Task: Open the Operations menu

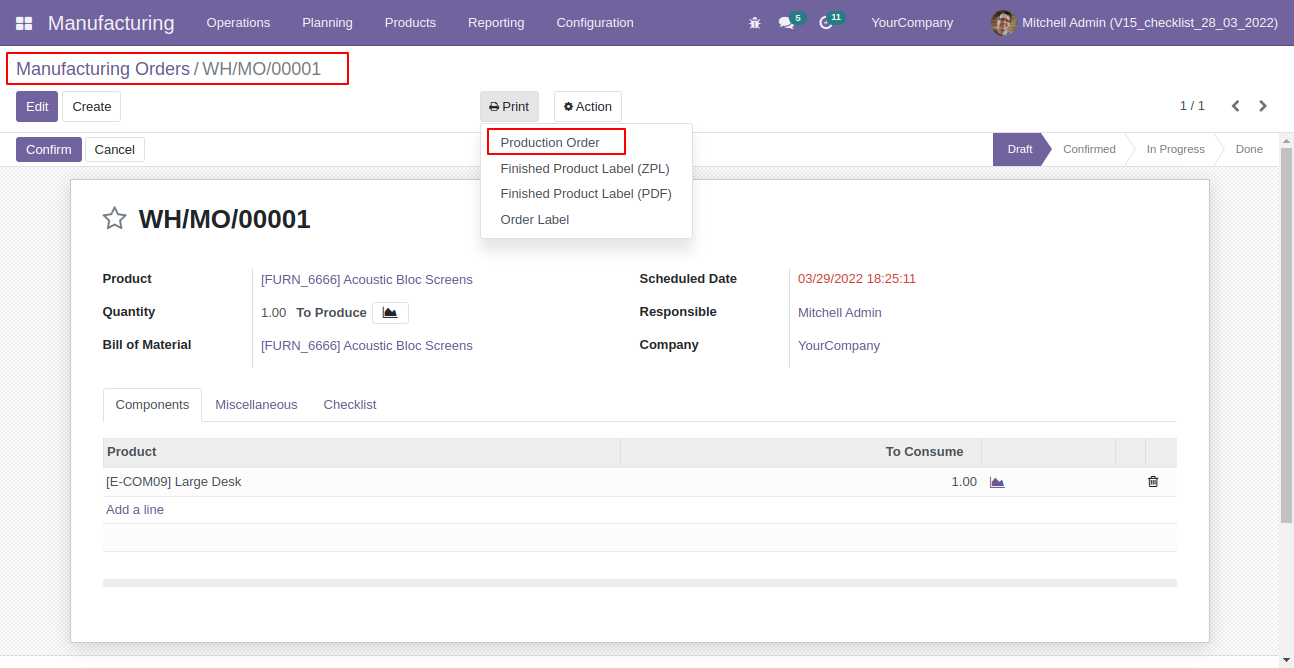Action: point(238,23)
